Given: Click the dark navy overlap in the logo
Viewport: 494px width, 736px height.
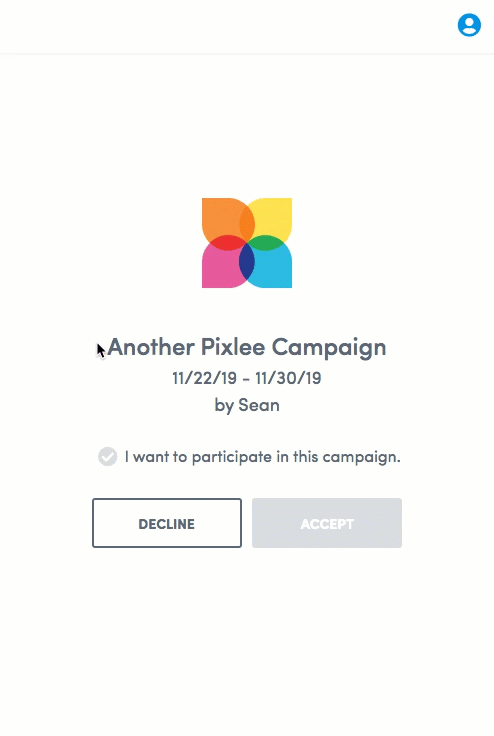Looking at the screenshot, I should point(247,262).
